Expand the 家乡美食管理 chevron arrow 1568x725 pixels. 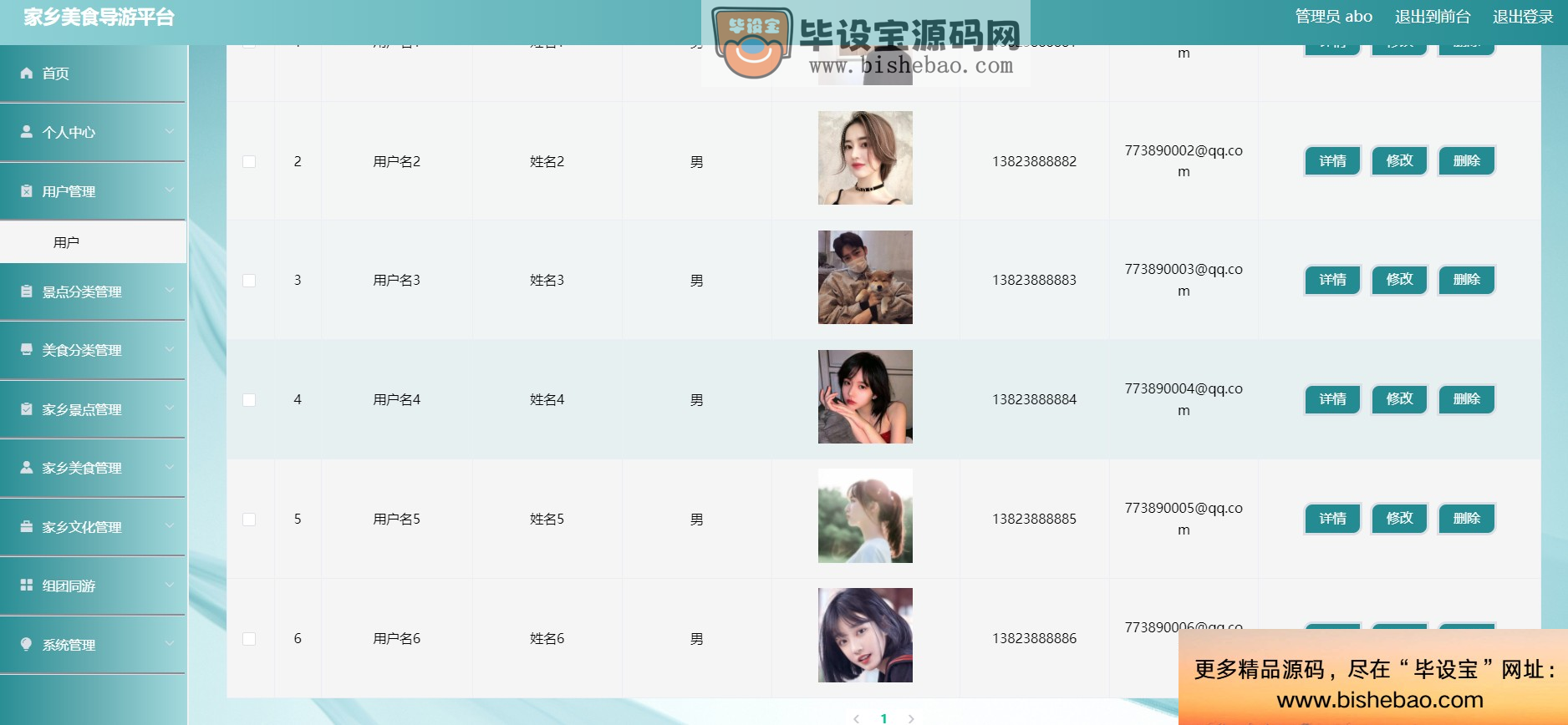point(170,468)
